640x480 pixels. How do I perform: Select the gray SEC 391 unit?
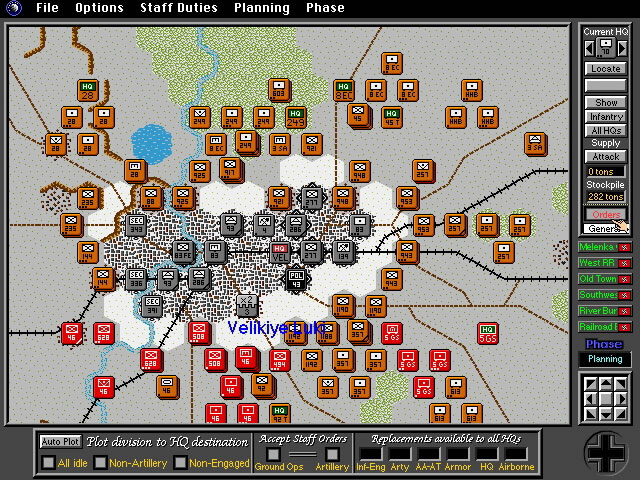tap(152, 307)
